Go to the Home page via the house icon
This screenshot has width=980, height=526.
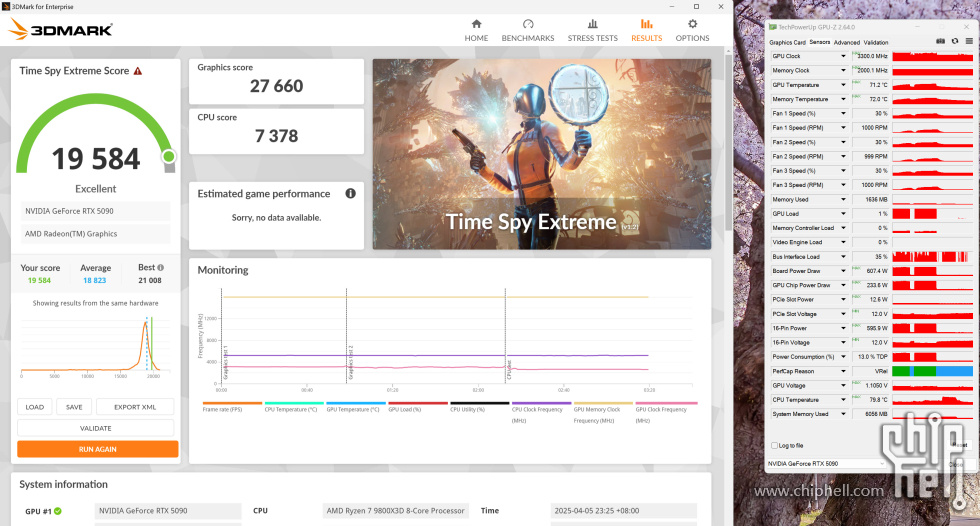[476, 24]
